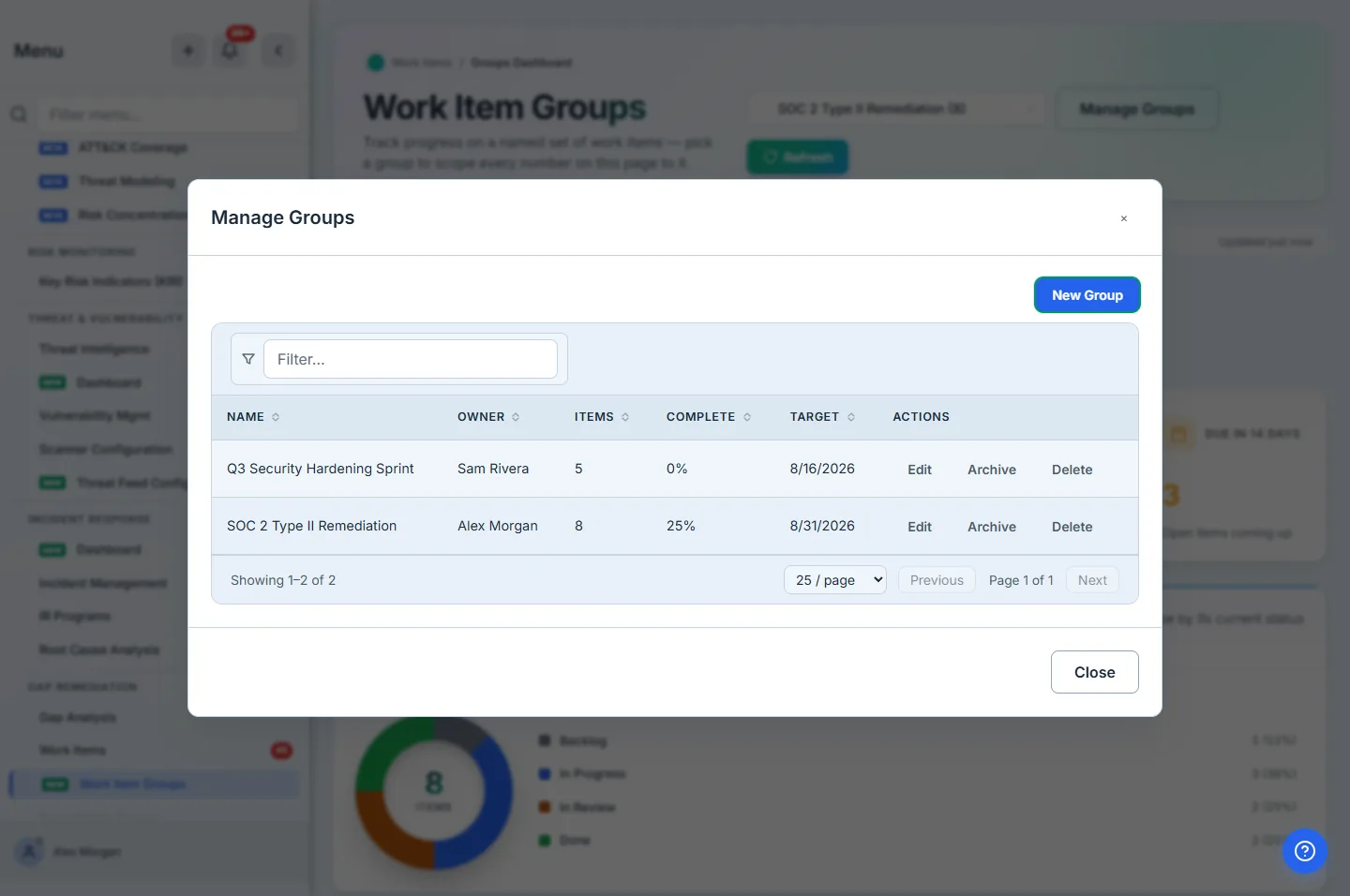Focus the sidebar Filter menu field

click(x=169, y=114)
